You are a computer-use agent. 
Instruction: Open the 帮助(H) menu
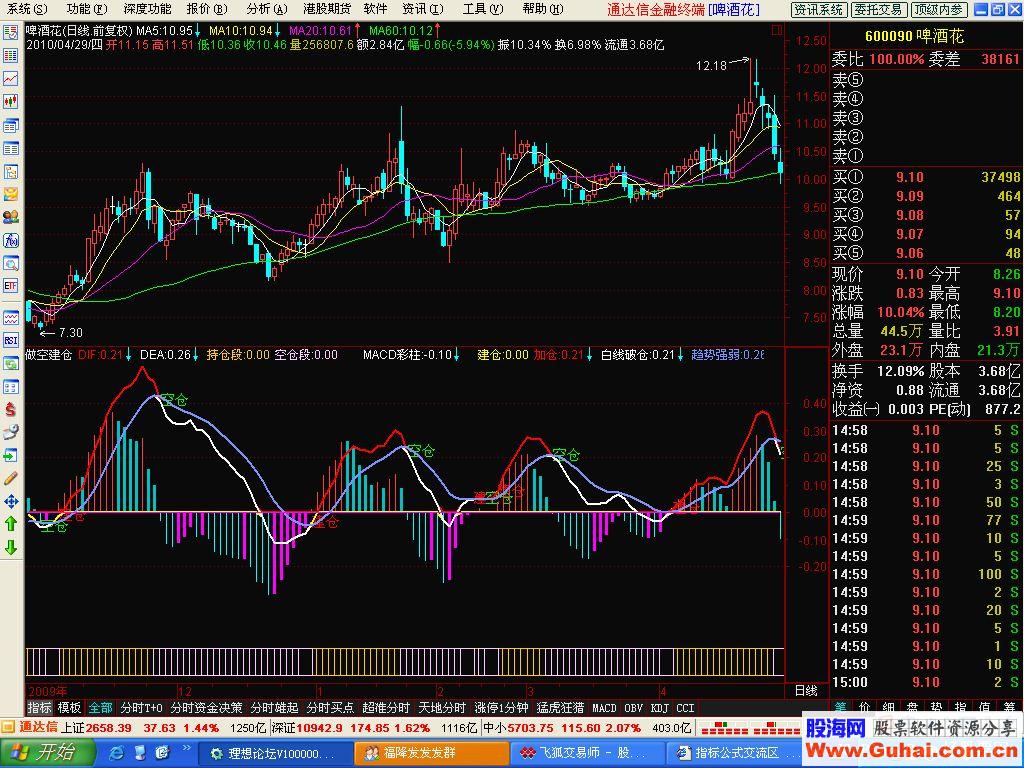[543, 9]
